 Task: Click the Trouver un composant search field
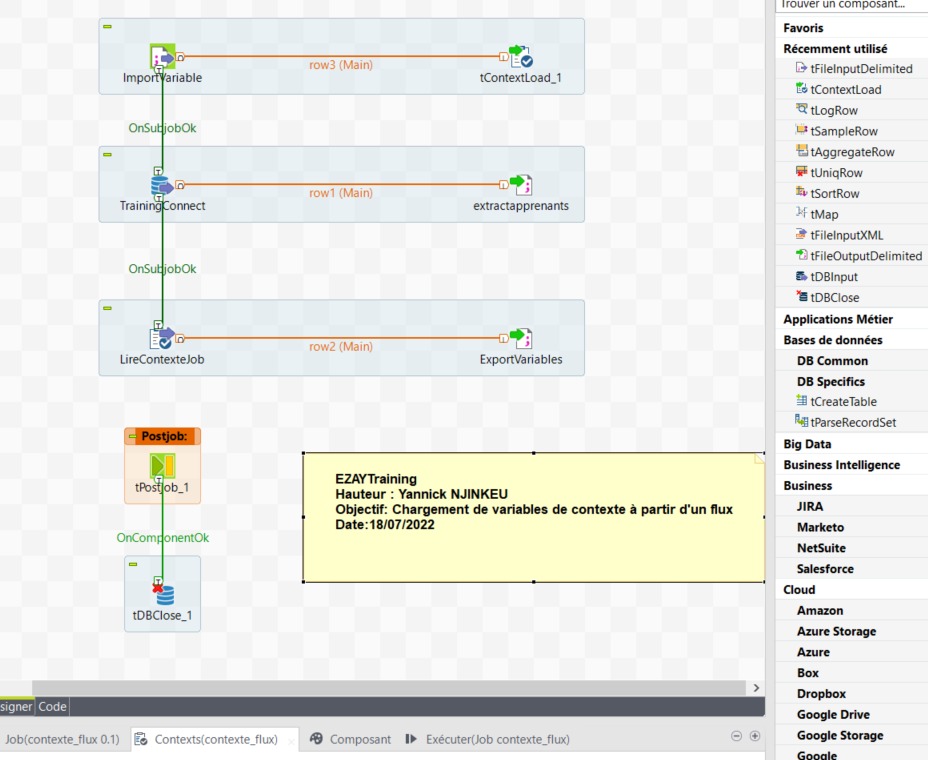click(x=850, y=5)
